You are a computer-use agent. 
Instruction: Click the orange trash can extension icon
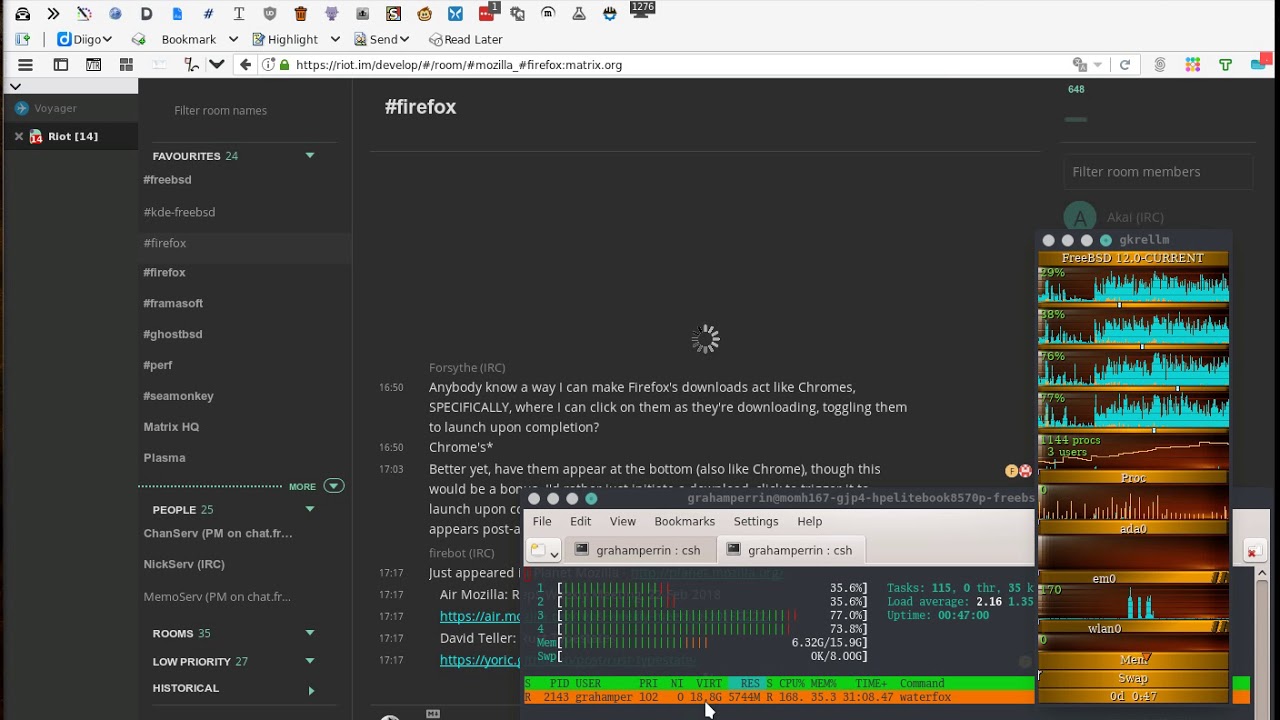coord(301,14)
